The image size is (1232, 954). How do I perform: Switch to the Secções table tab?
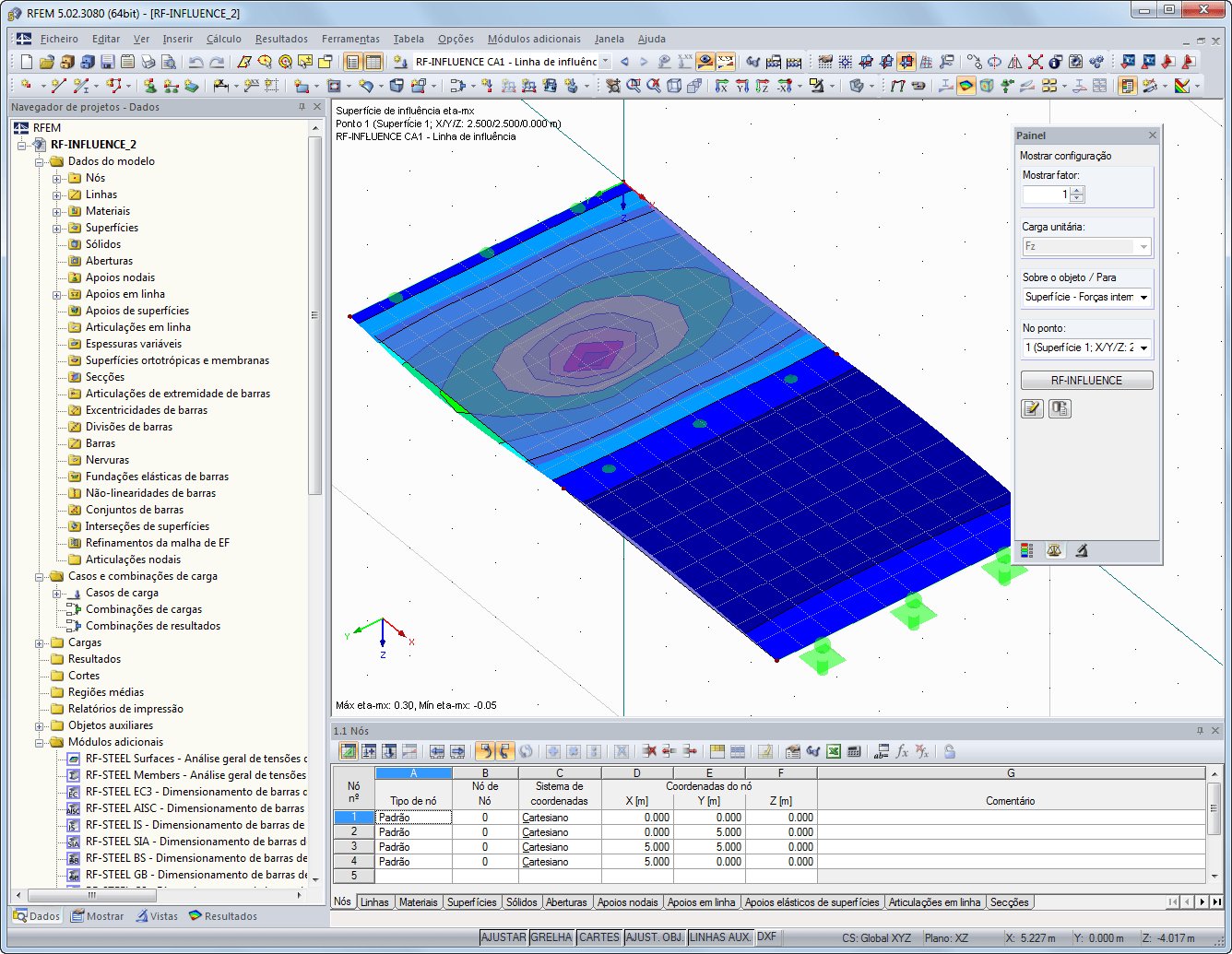tap(1009, 902)
